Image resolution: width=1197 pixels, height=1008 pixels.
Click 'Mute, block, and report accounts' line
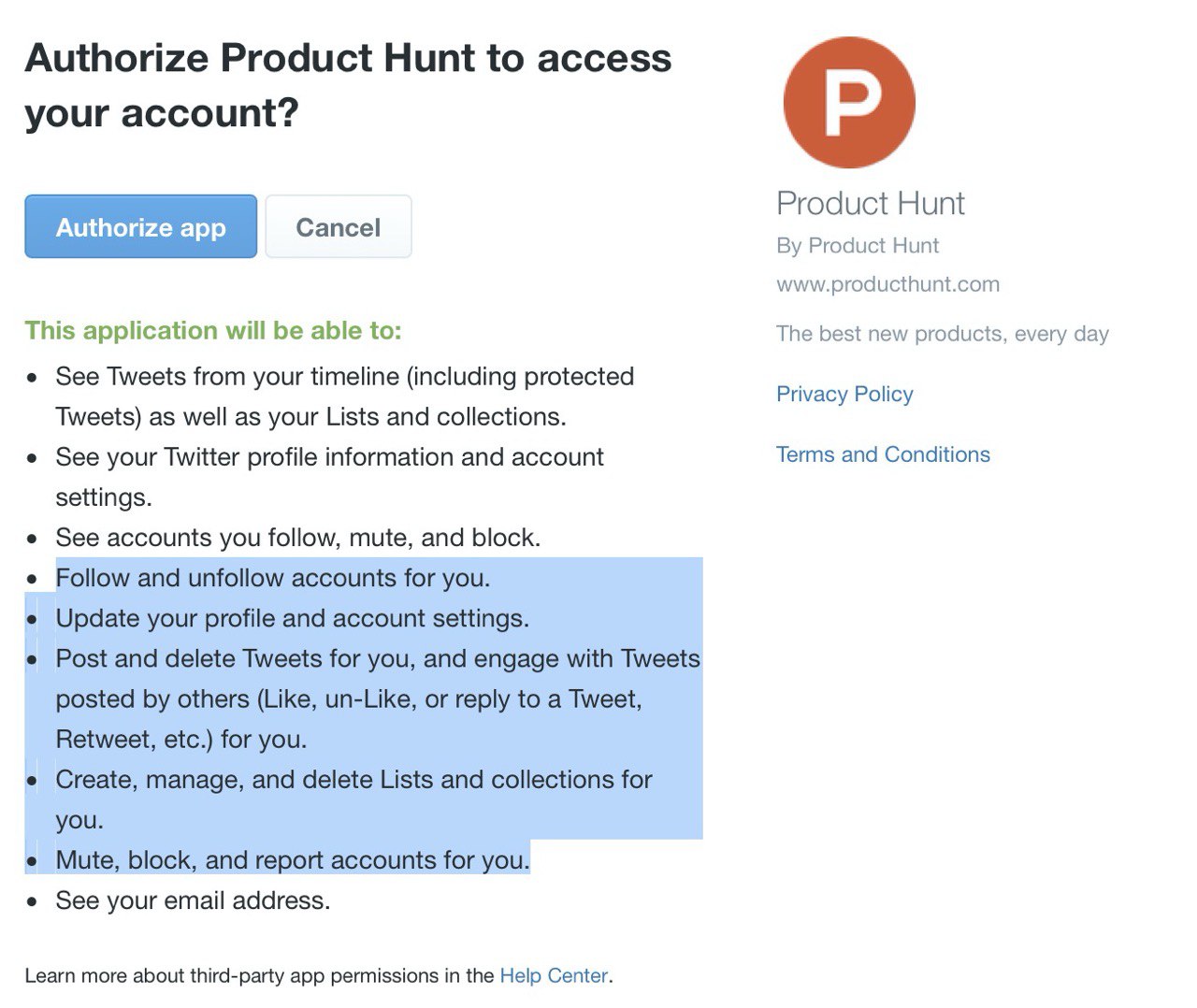coord(293,859)
